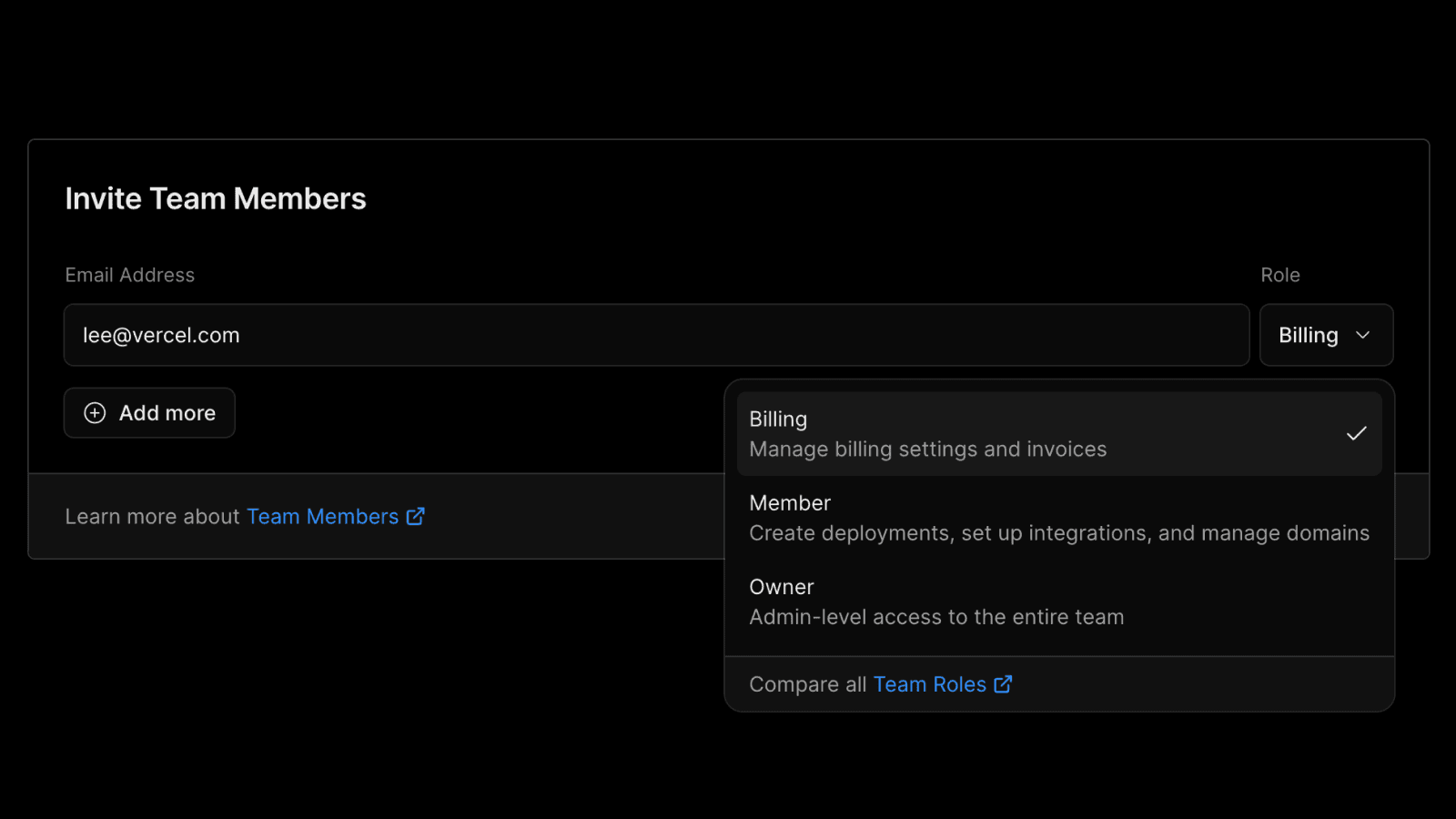Click the Email Address field label
The height and width of the screenshot is (819, 1456).
[130, 275]
